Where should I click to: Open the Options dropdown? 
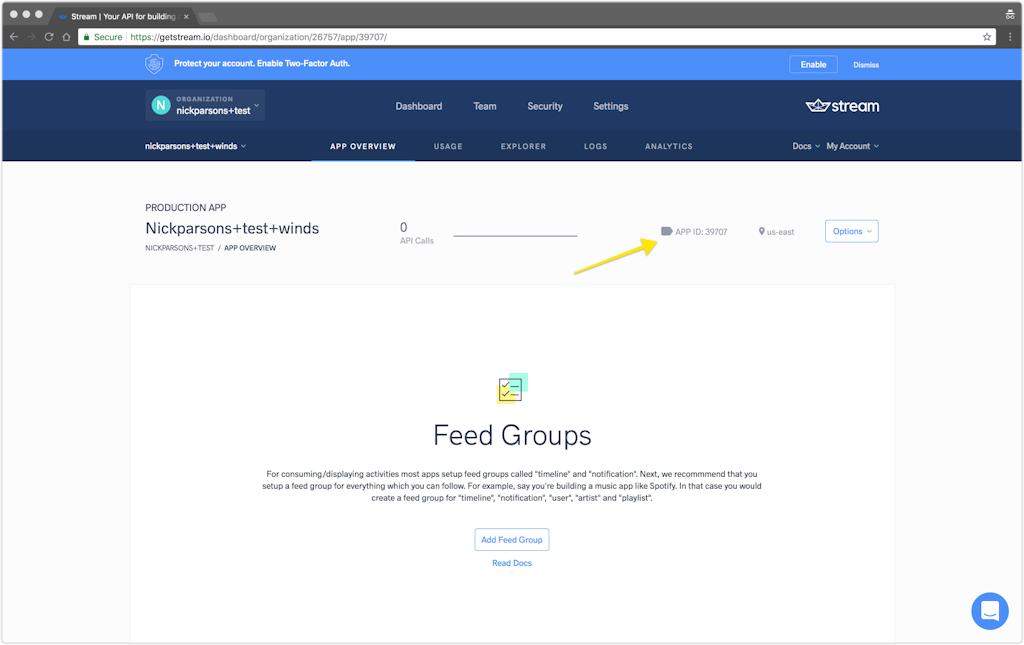coord(851,231)
